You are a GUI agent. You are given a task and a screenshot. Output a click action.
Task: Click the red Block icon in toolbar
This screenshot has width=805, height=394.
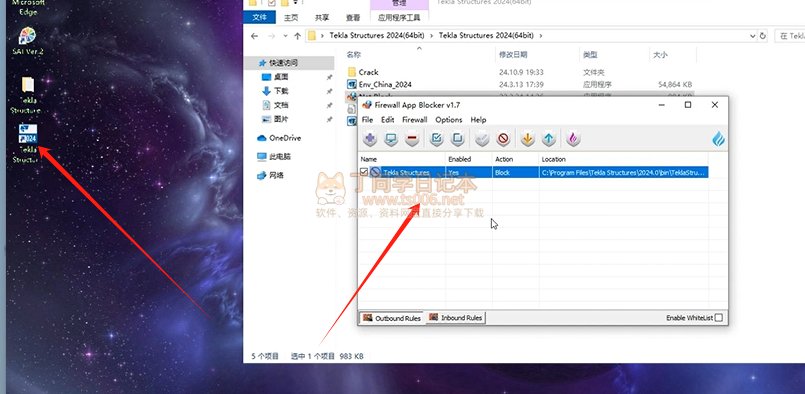(x=503, y=139)
